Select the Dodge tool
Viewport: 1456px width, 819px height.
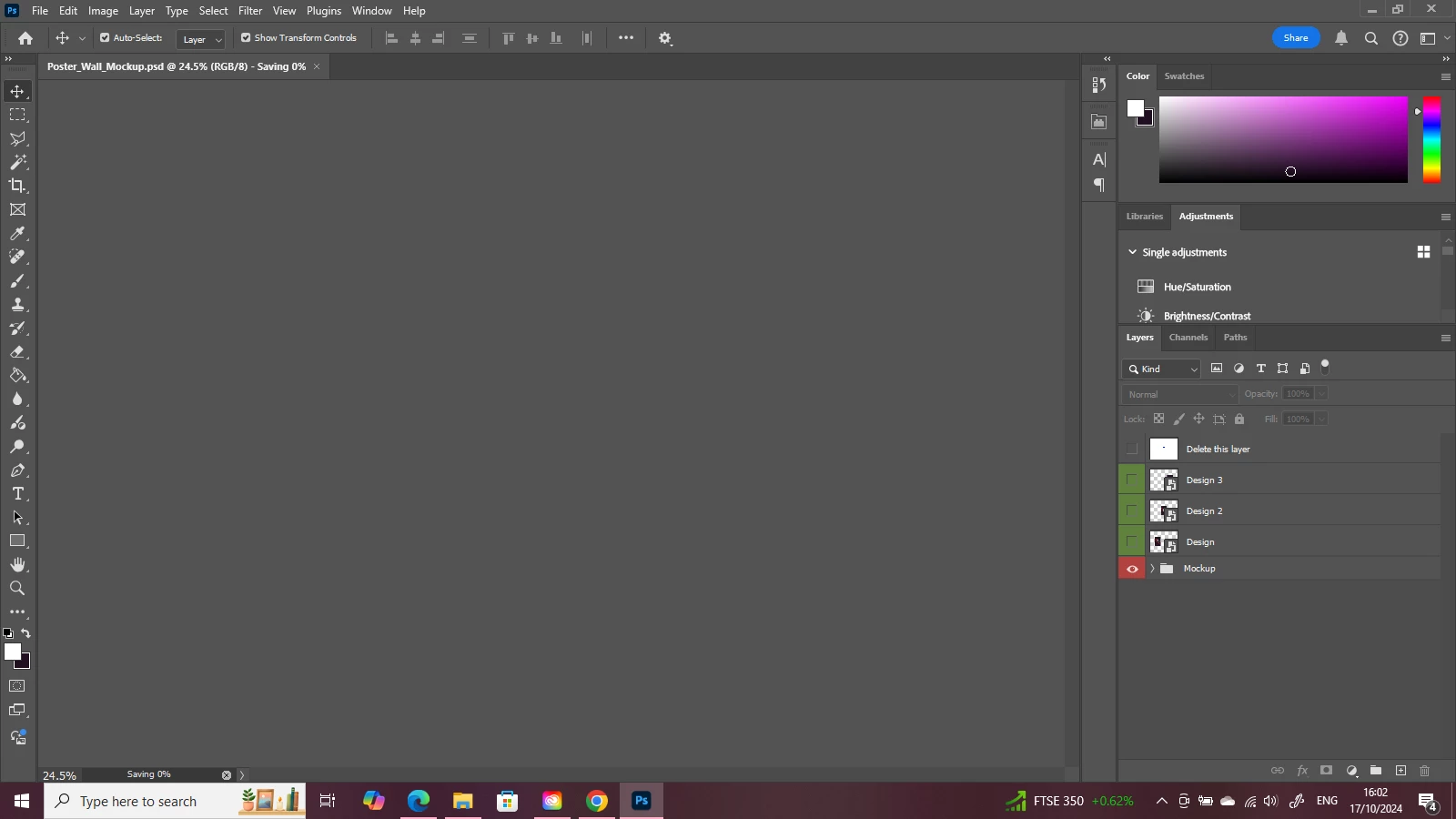17,446
